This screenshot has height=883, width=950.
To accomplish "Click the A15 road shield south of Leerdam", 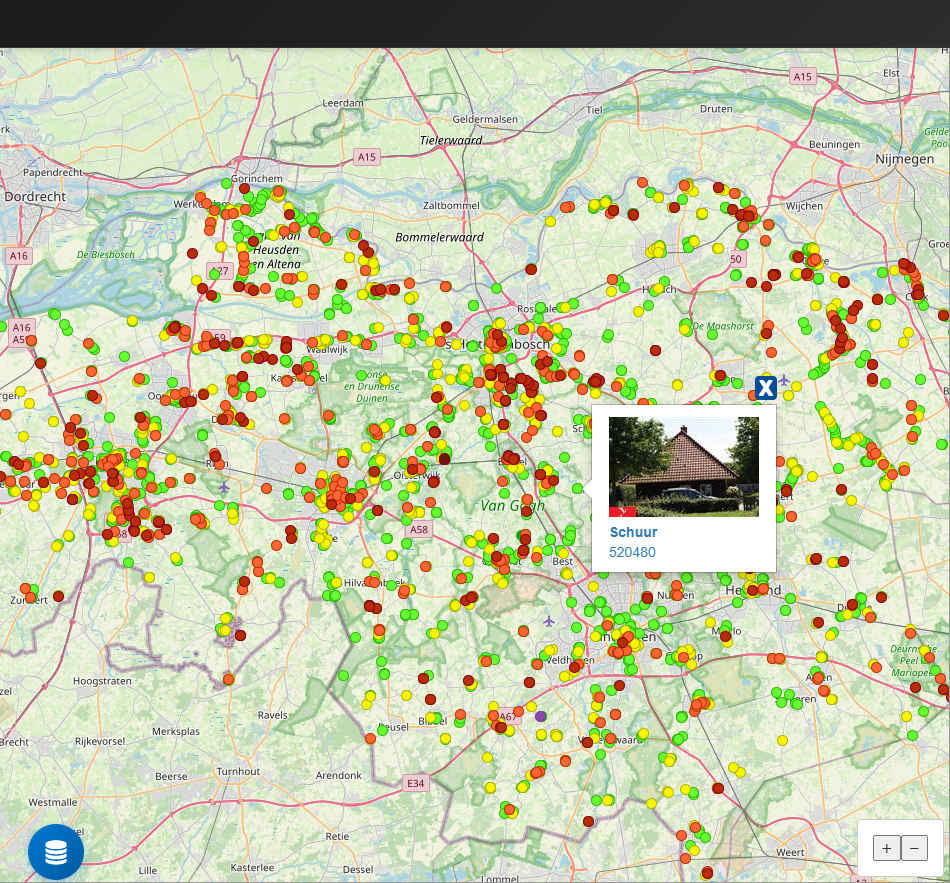I will [367, 157].
